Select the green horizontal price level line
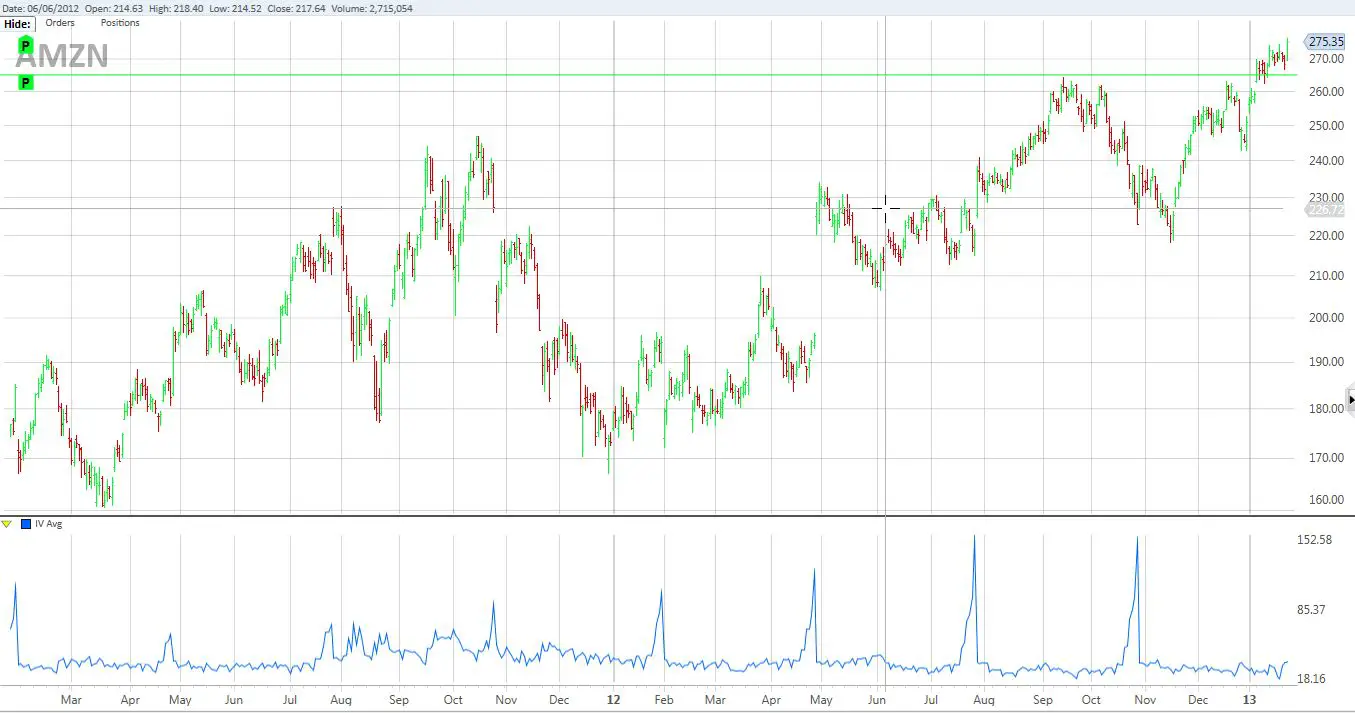Screen dimensions: 1355x713 pyautogui.click(x=650, y=75)
